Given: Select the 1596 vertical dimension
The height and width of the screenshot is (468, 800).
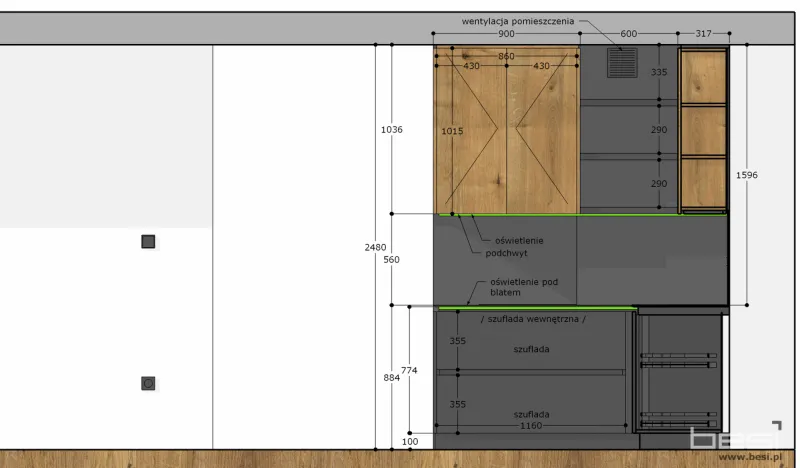Looking at the screenshot, I should tap(746, 175).
